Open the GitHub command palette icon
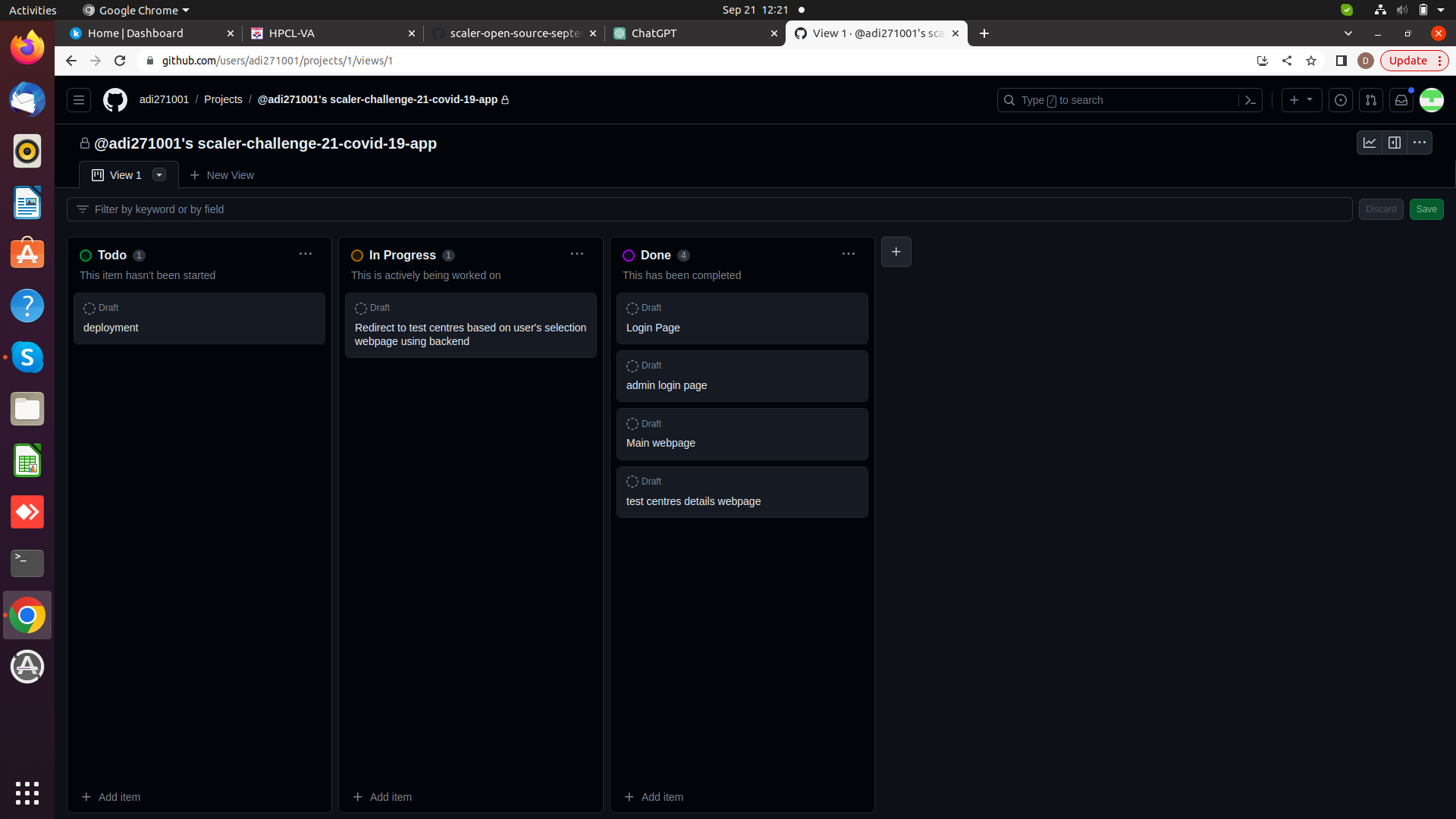 click(1250, 100)
